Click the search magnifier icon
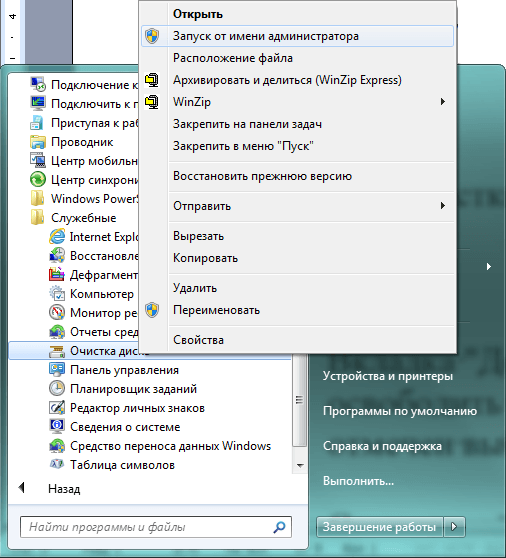The width and height of the screenshot is (506, 558). pyautogui.click(x=279, y=527)
